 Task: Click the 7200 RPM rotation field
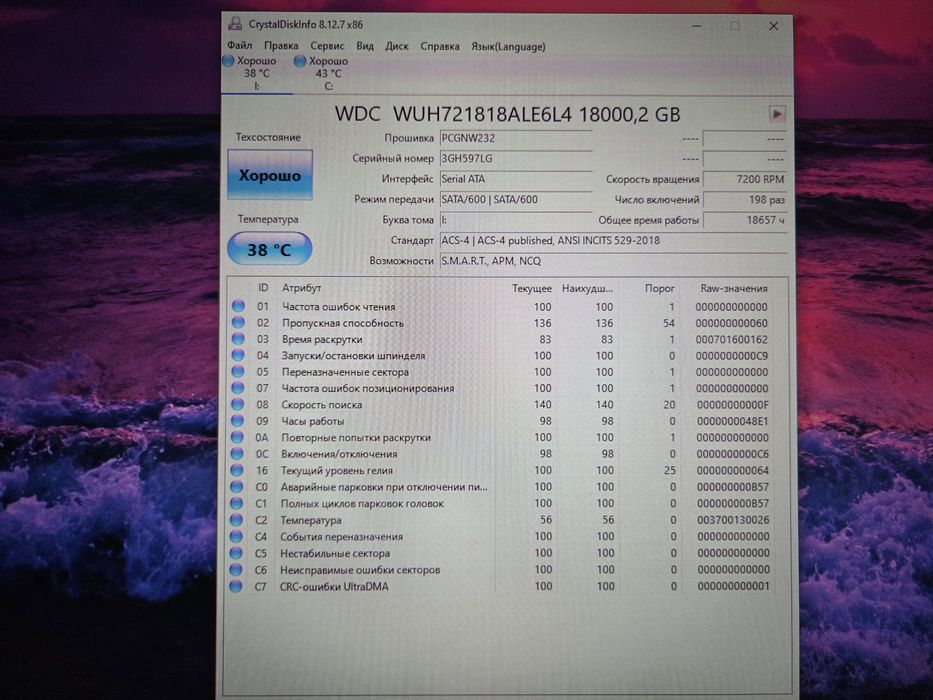pyautogui.click(x=745, y=179)
